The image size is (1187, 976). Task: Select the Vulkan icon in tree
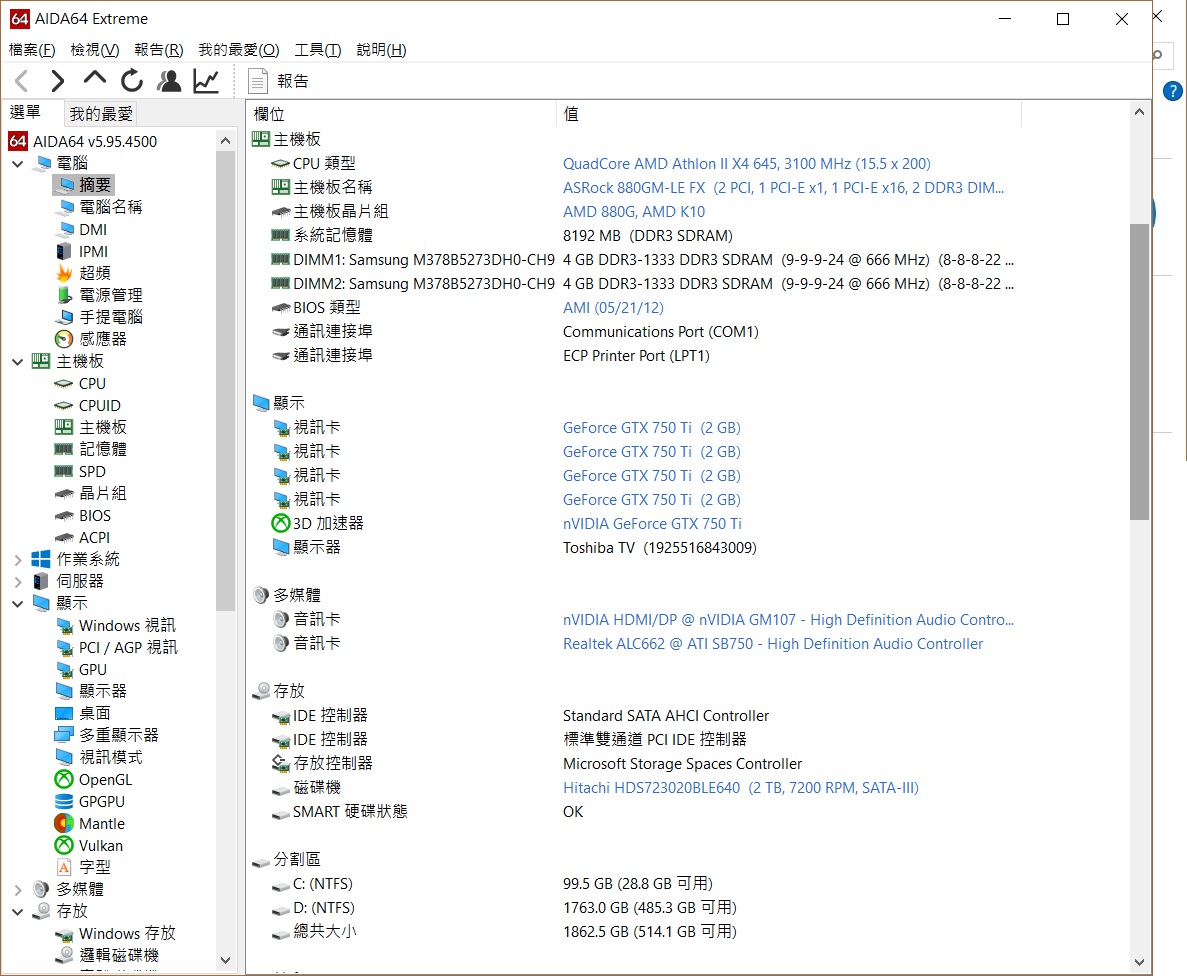point(64,846)
